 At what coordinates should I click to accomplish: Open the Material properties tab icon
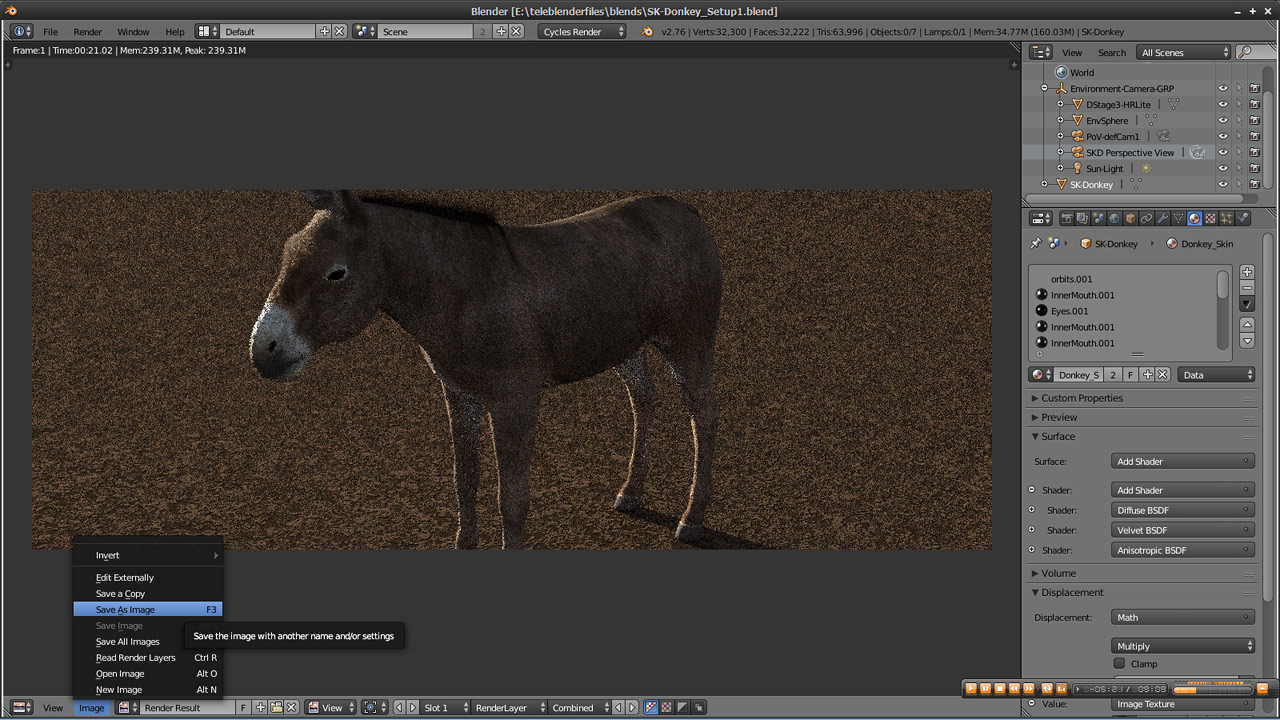(1195, 218)
